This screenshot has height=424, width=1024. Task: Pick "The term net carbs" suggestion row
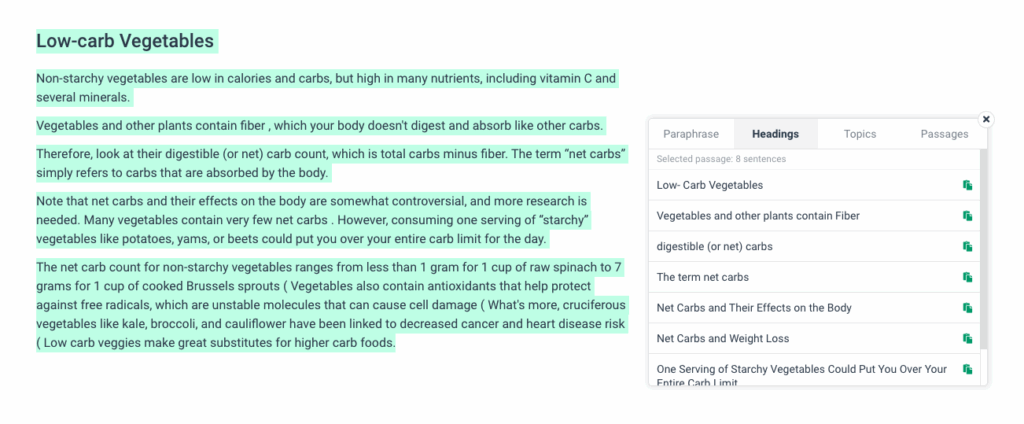(x=814, y=278)
